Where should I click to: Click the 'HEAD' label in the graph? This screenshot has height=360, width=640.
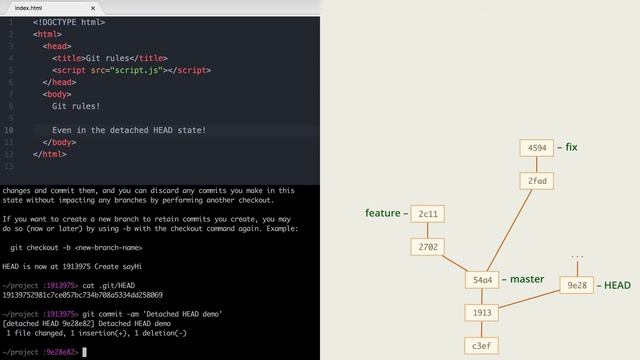pos(617,285)
